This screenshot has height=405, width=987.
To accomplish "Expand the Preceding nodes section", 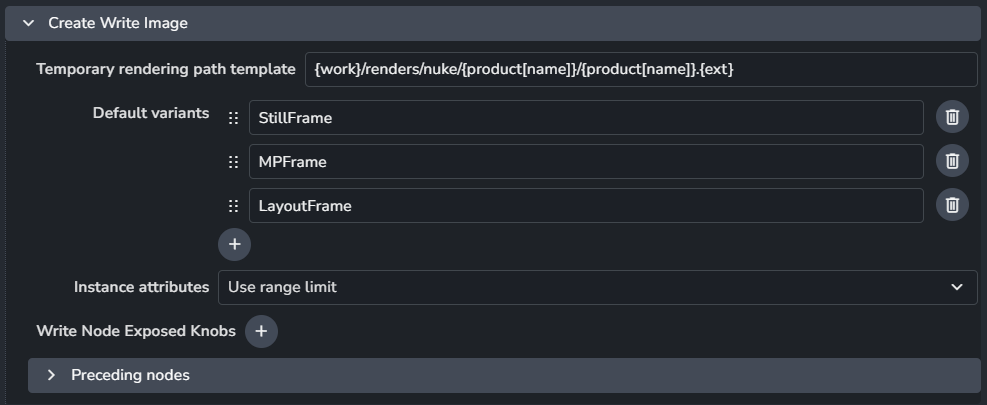I will pos(51,375).
